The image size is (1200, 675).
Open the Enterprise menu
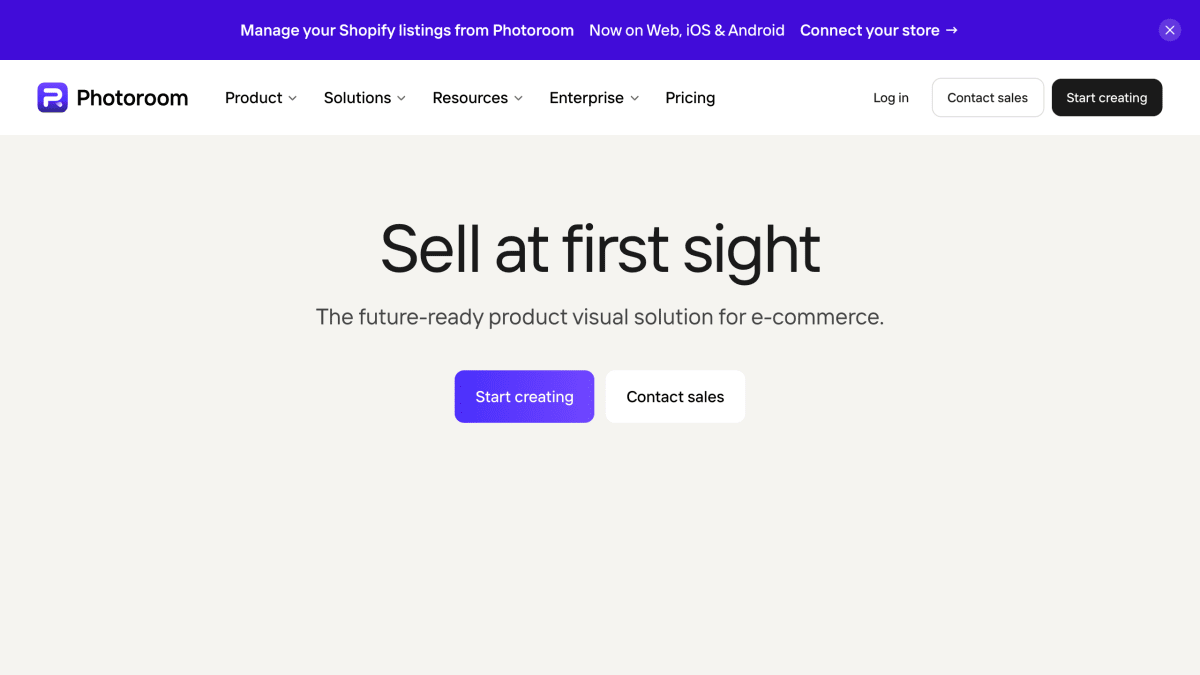594,98
